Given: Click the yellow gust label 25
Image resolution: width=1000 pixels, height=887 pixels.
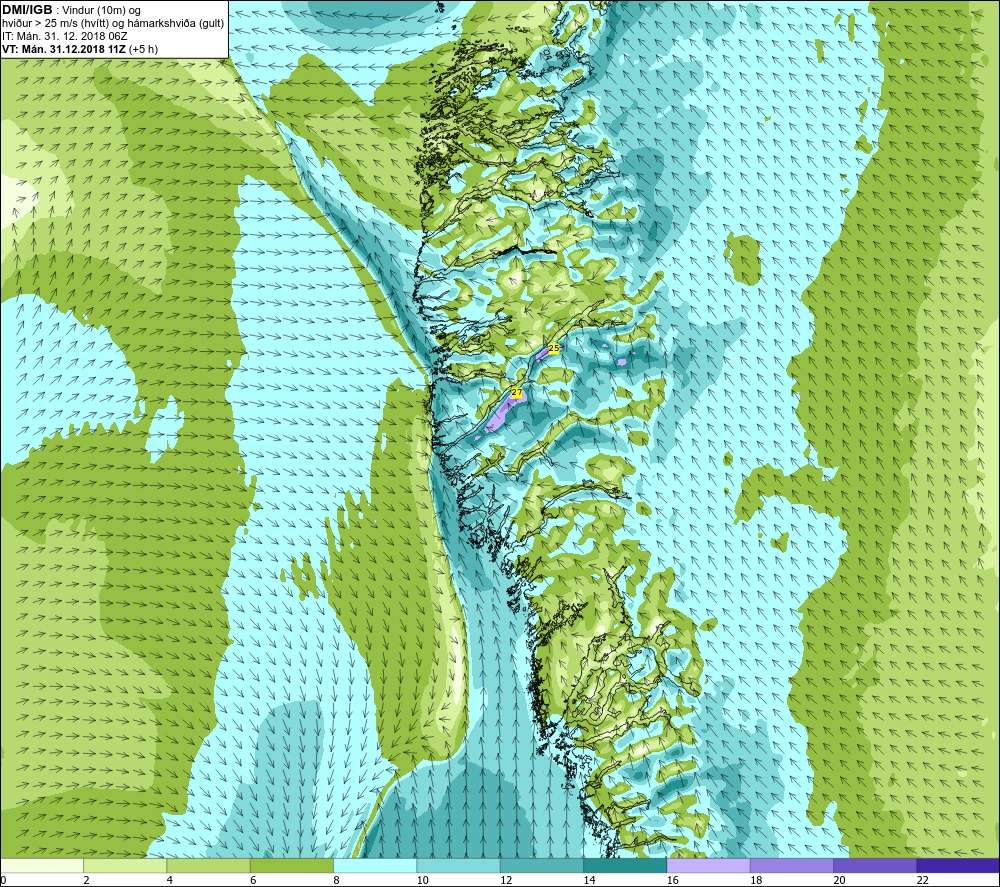Looking at the screenshot, I should click(x=554, y=348).
